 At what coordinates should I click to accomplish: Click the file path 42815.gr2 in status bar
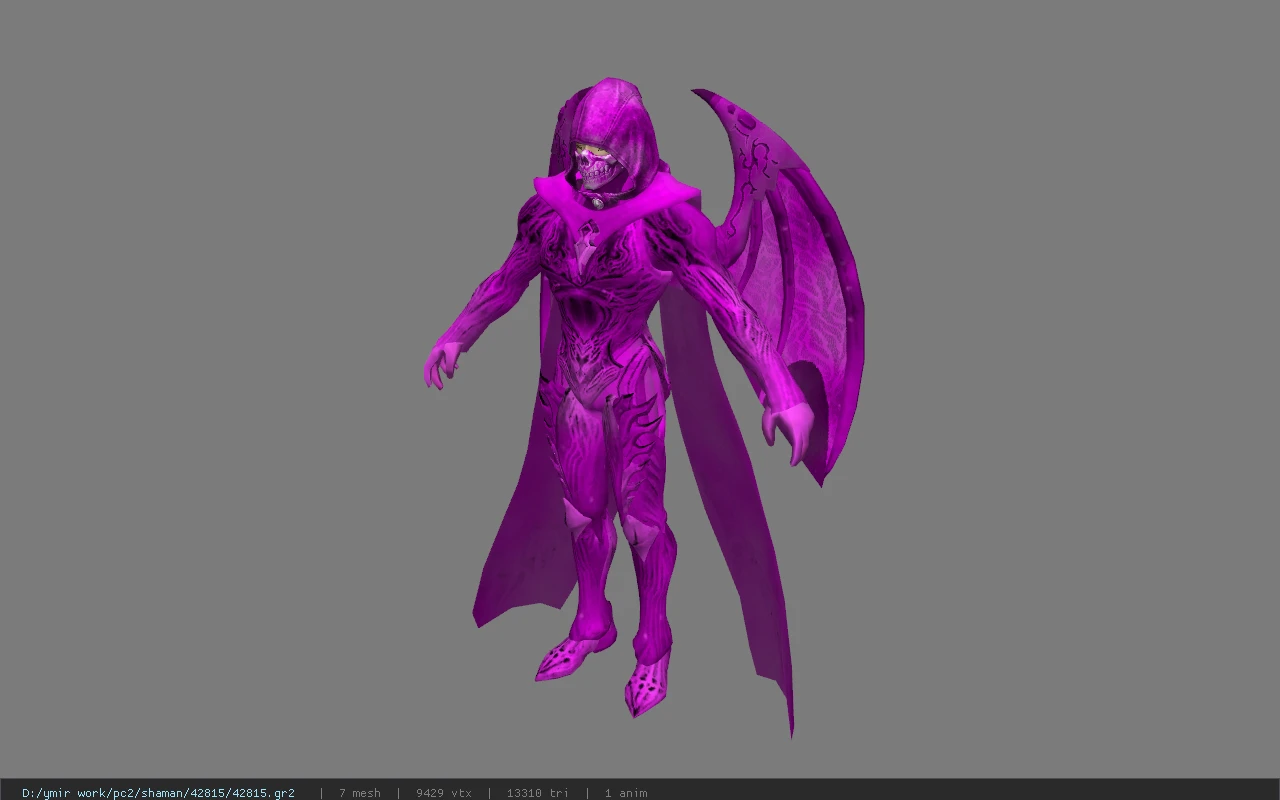pyautogui.click(x=158, y=793)
